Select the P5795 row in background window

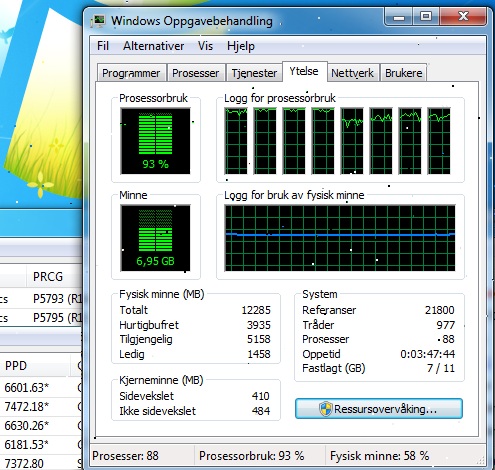pyautogui.click(x=41, y=317)
